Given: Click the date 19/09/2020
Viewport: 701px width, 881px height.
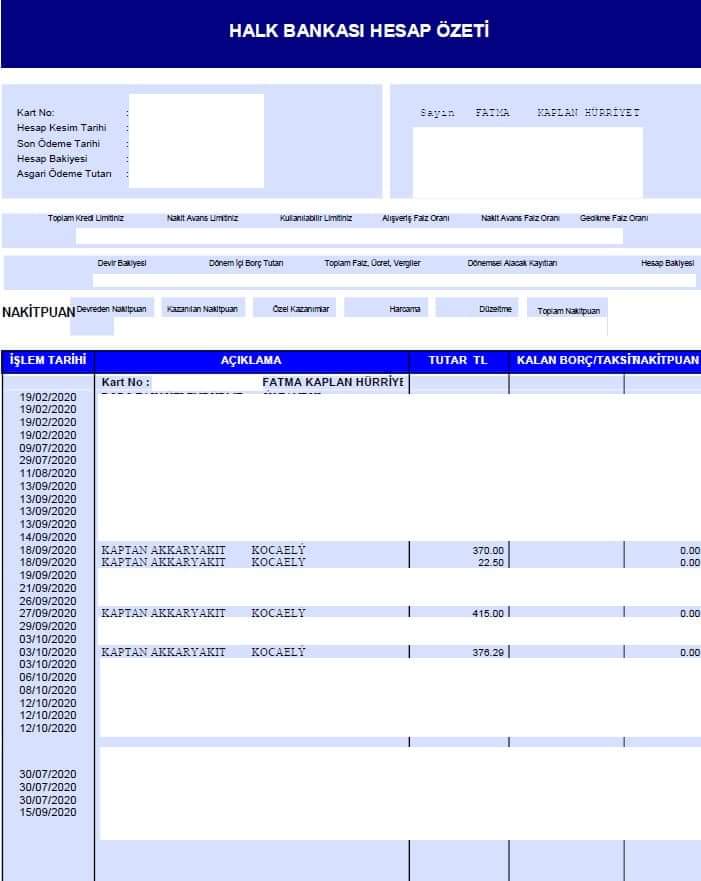Looking at the screenshot, I should coord(48,575).
